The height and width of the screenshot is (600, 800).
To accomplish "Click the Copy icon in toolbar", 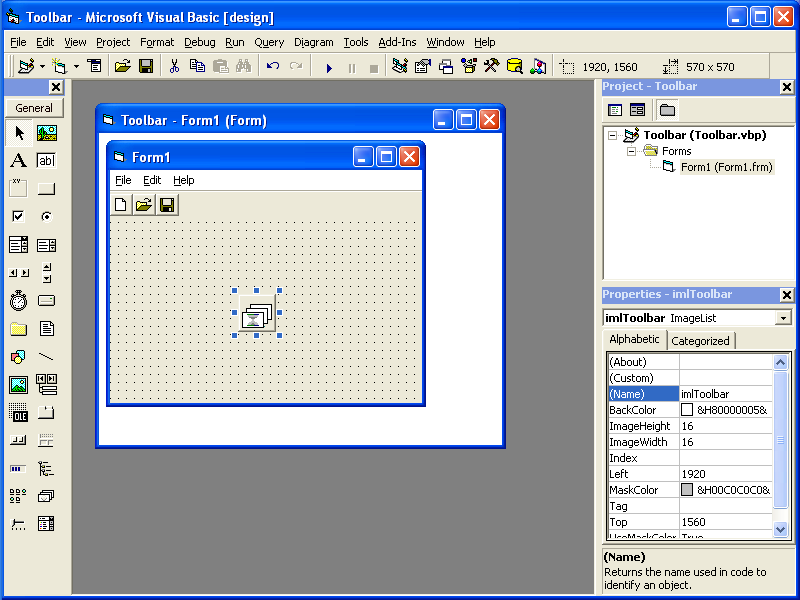I will click(x=197, y=66).
